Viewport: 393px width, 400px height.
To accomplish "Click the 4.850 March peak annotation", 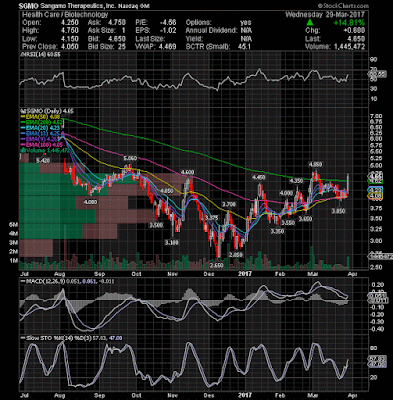I will tap(315, 164).
